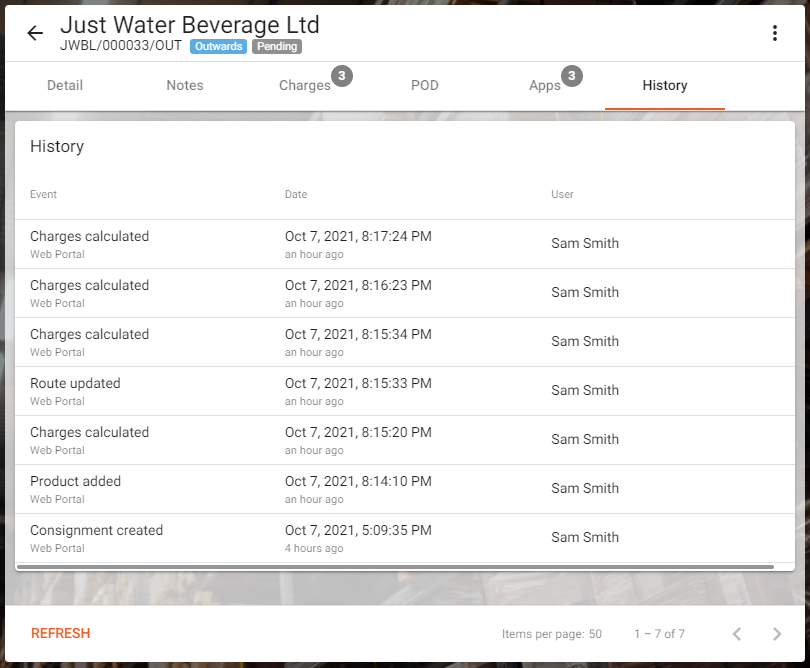Open the Notes tab
Image resolution: width=810 pixels, height=668 pixels.
(184, 86)
